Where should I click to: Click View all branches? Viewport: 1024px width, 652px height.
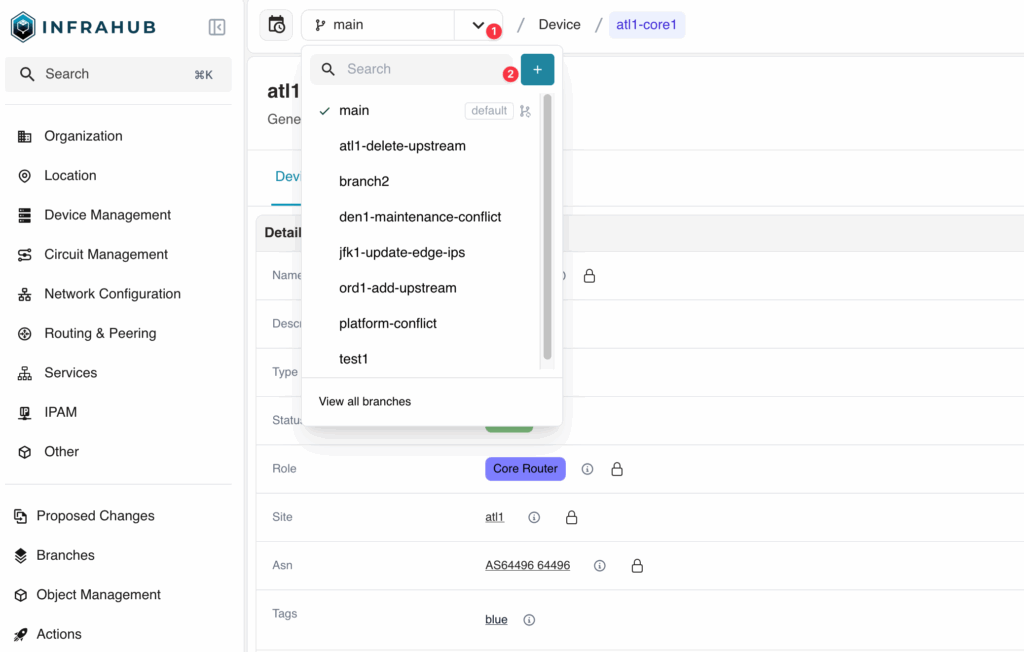click(x=364, y=401)
